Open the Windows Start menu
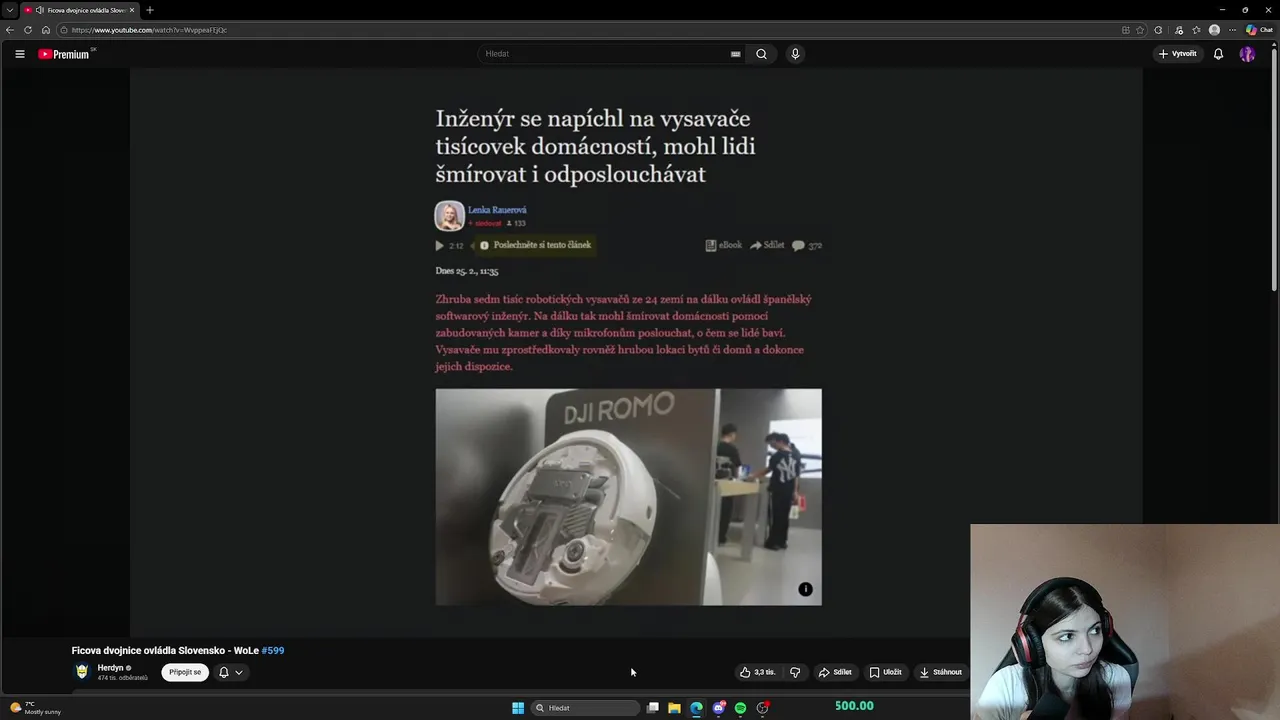Image resolution: width=1280 pixels, height=720 pixels. pos(518,708)
